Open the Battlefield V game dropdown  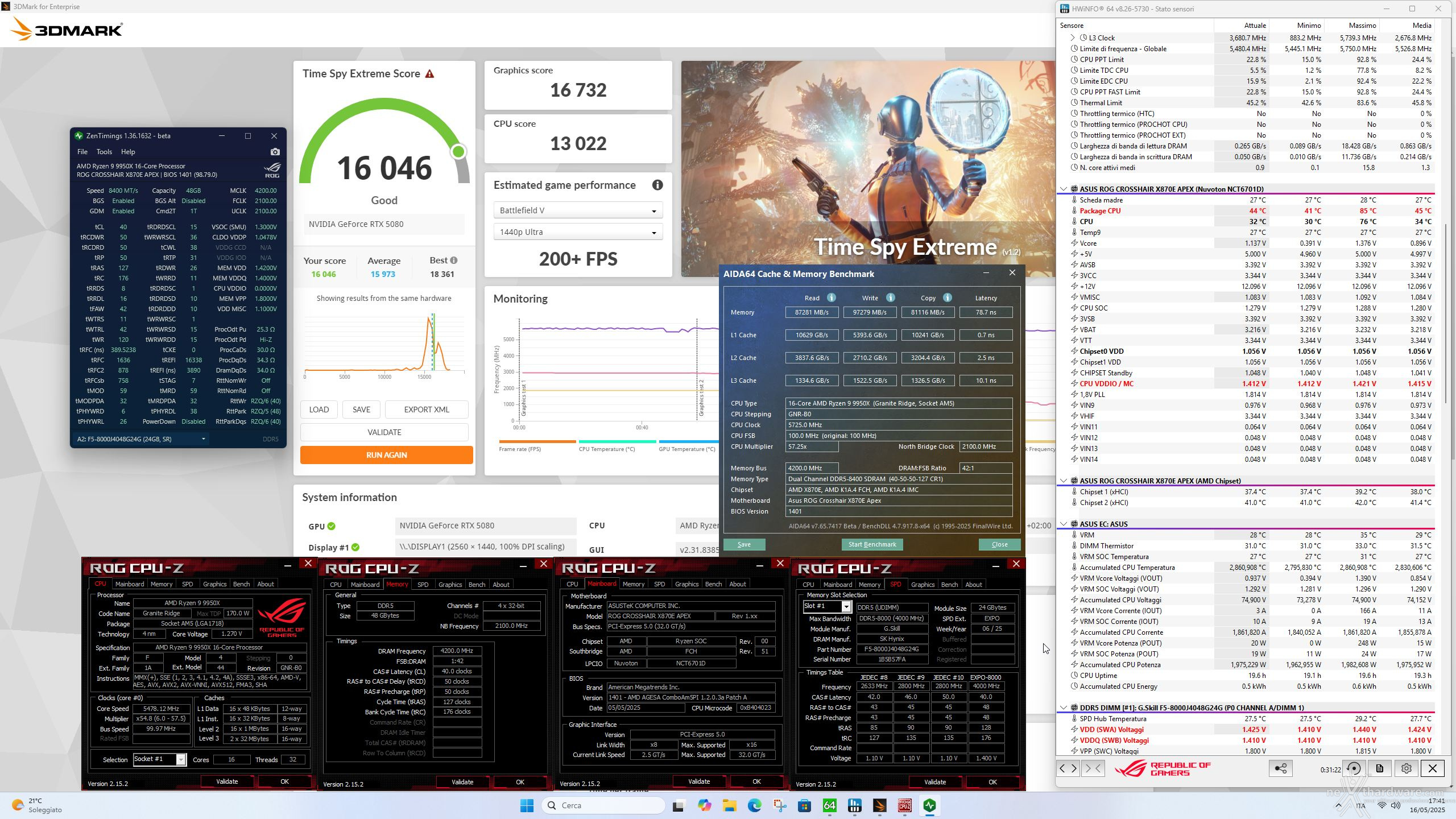coord(578,210)
